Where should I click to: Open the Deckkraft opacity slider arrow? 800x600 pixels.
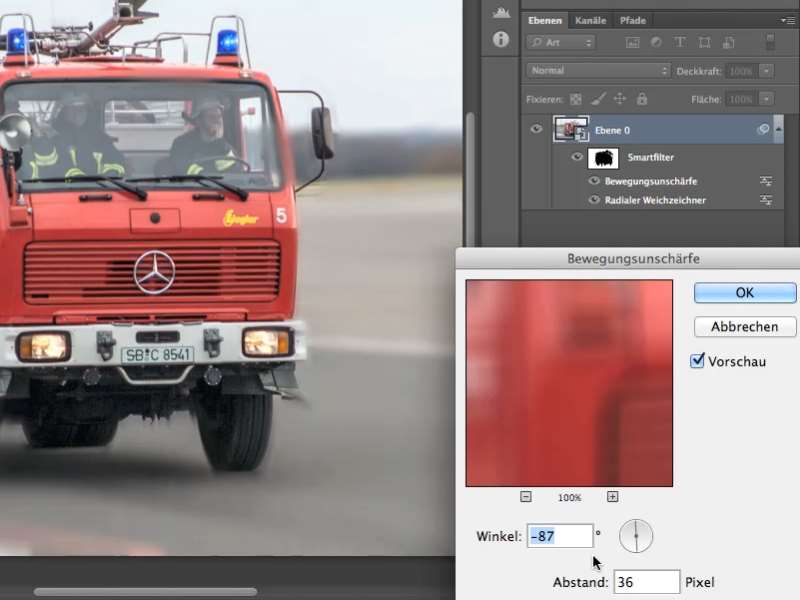(766, 71)
